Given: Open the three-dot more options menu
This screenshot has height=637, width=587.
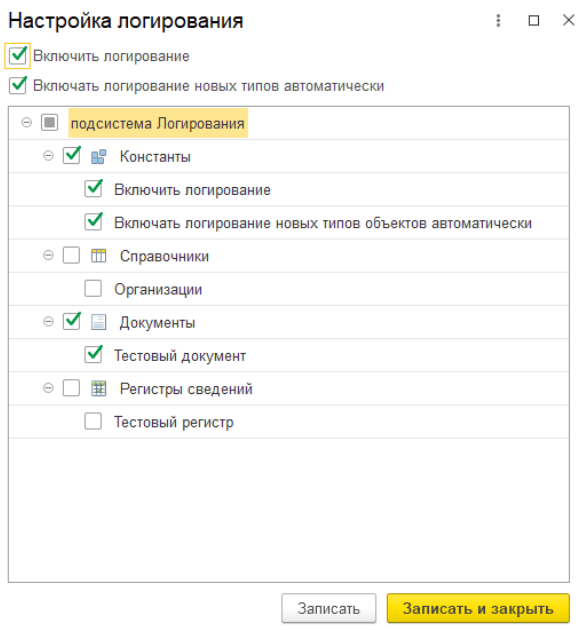Looking at the screenshot, I should click(498, 20).
